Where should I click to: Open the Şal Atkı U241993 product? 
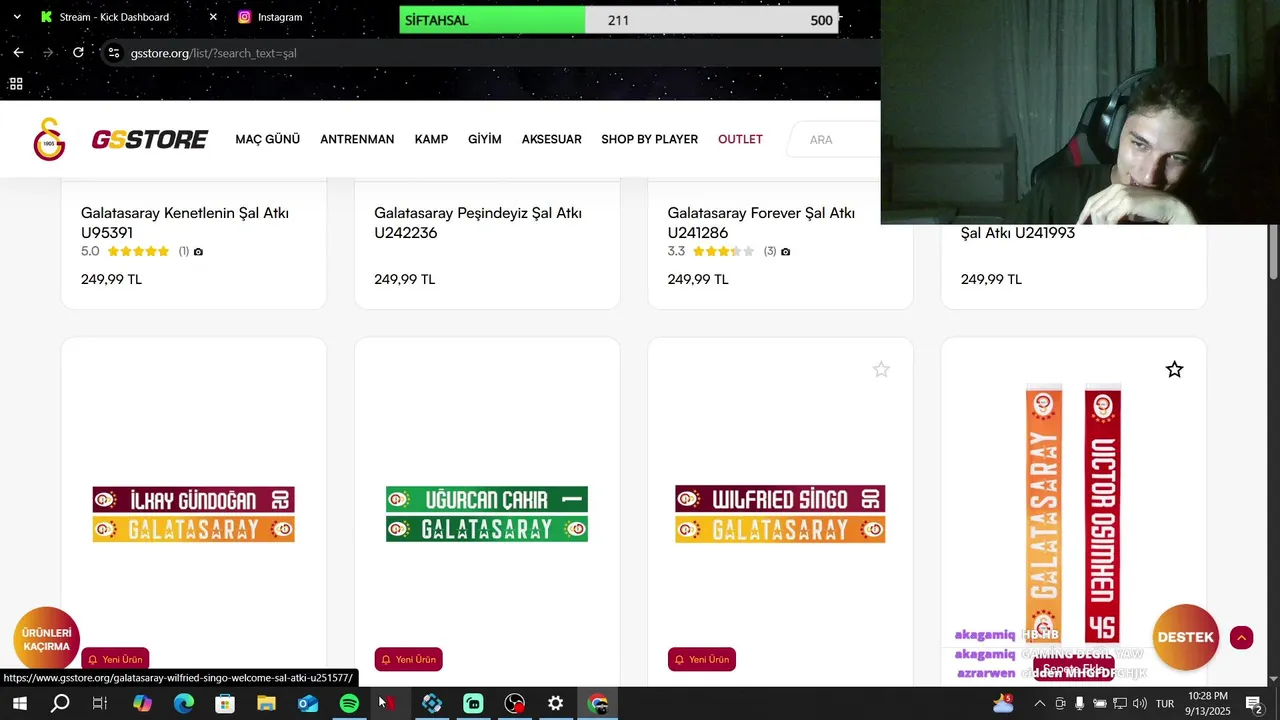(x=1018, y=233)
